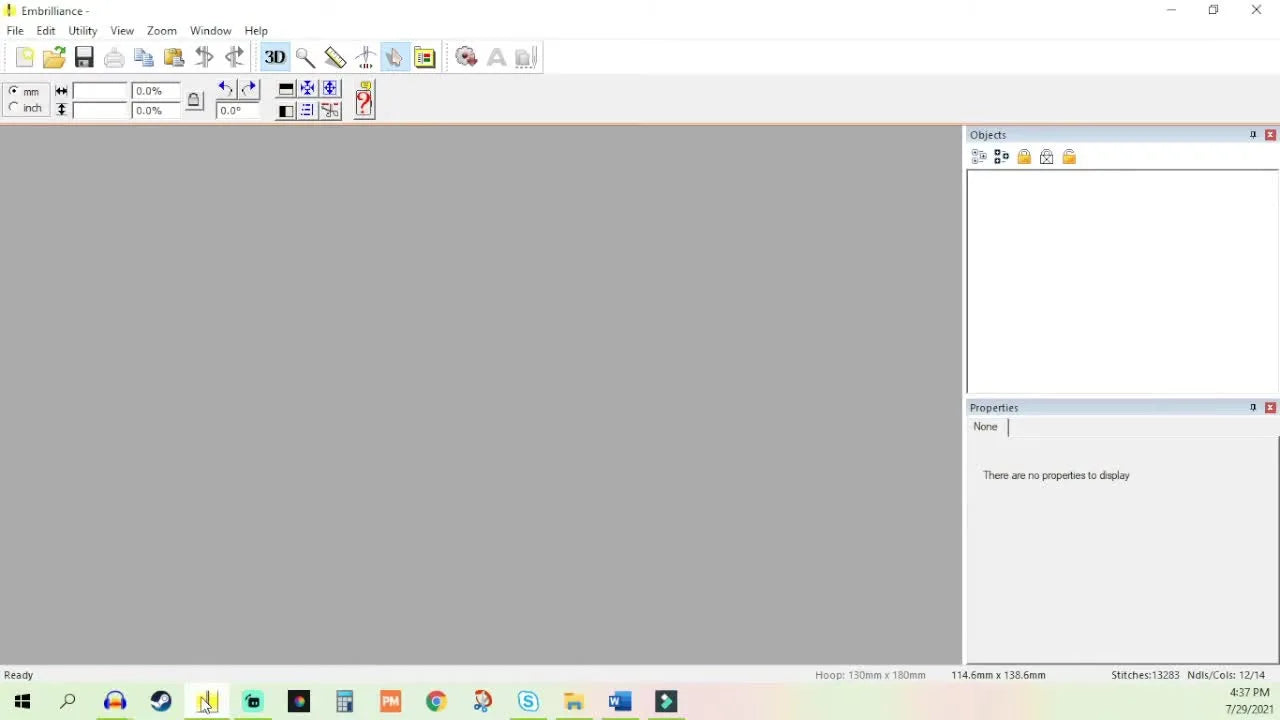1280x720 pixels.
Task: Open the Utility menu
Action: (82, 30)
